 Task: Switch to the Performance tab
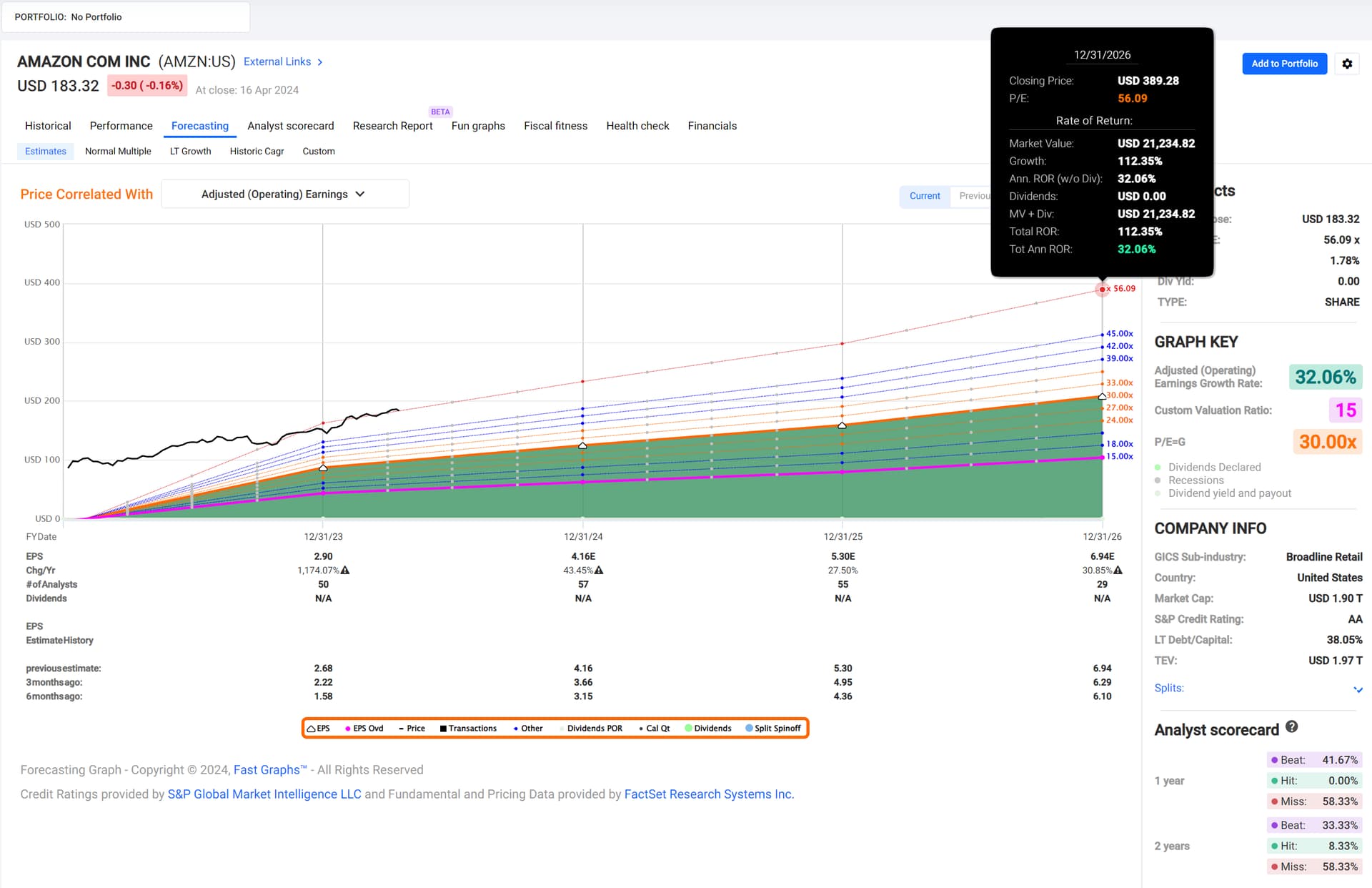coord(121,126)
